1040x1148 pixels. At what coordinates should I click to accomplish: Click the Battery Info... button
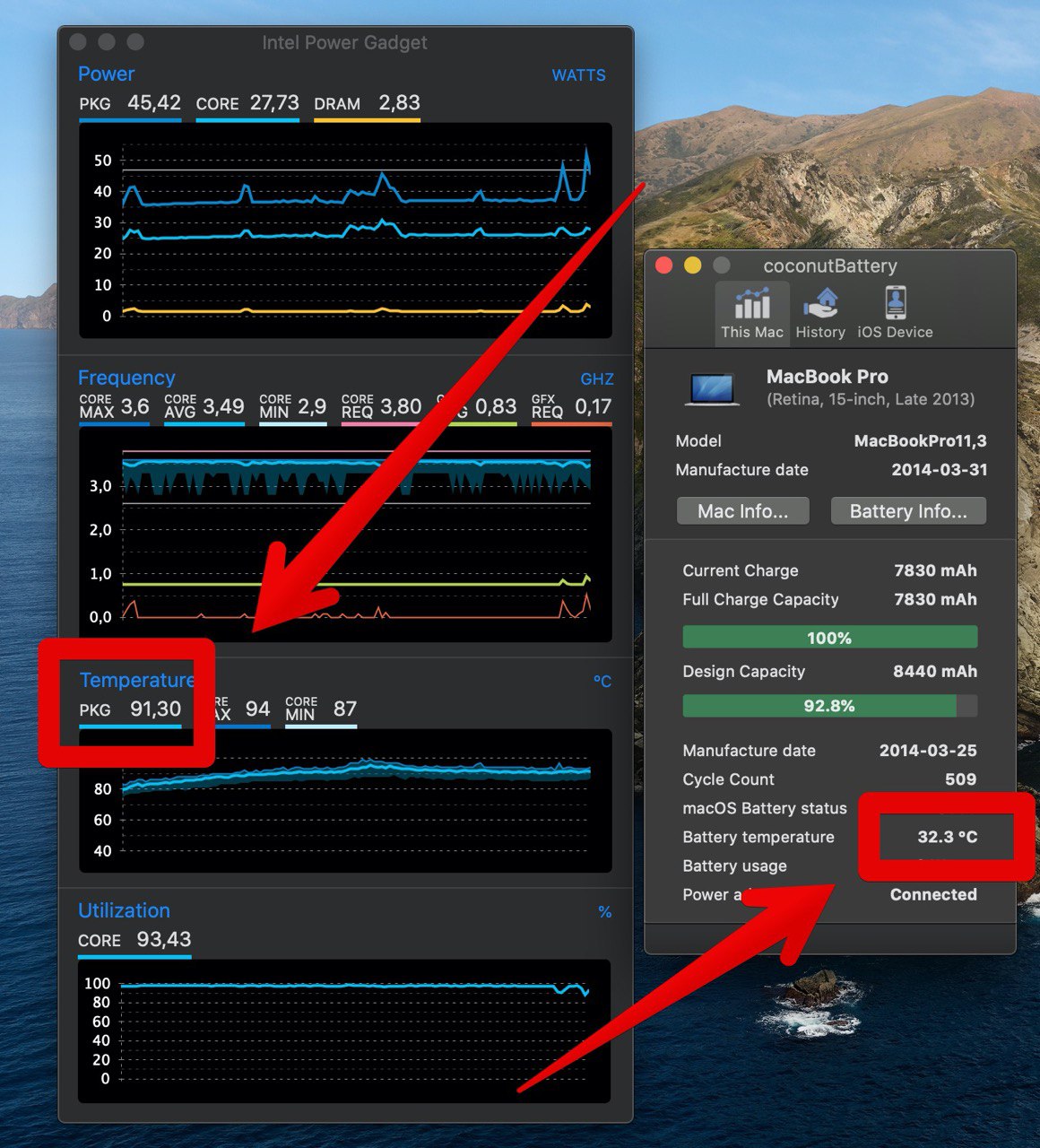click(x=908, y=511)
